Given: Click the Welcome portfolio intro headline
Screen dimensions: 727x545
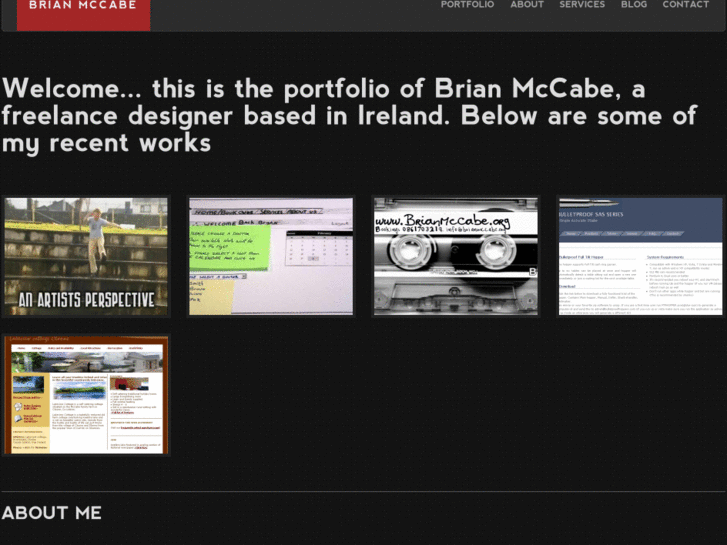Looking at the screenshot, I should (x=349, y=115).
